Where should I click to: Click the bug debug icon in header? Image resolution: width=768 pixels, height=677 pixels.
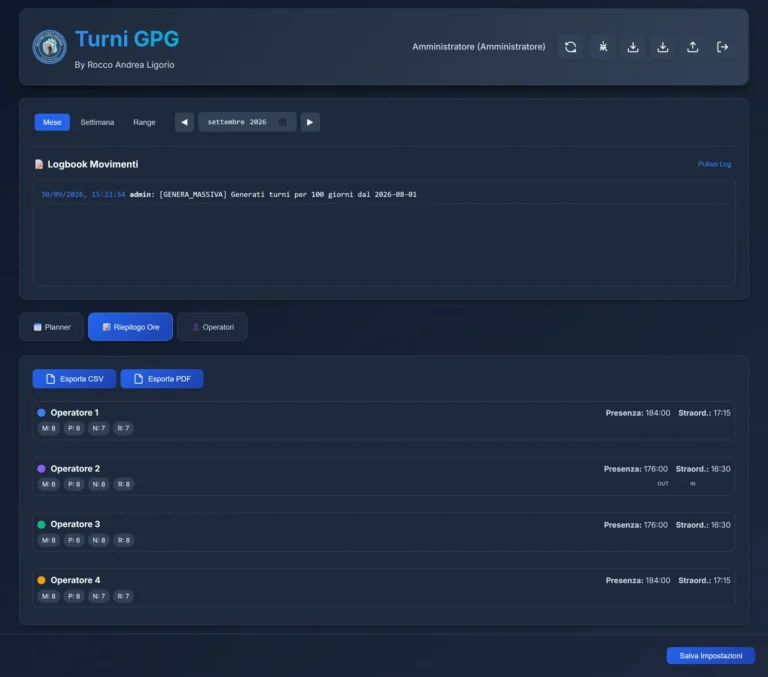(603, 47)
